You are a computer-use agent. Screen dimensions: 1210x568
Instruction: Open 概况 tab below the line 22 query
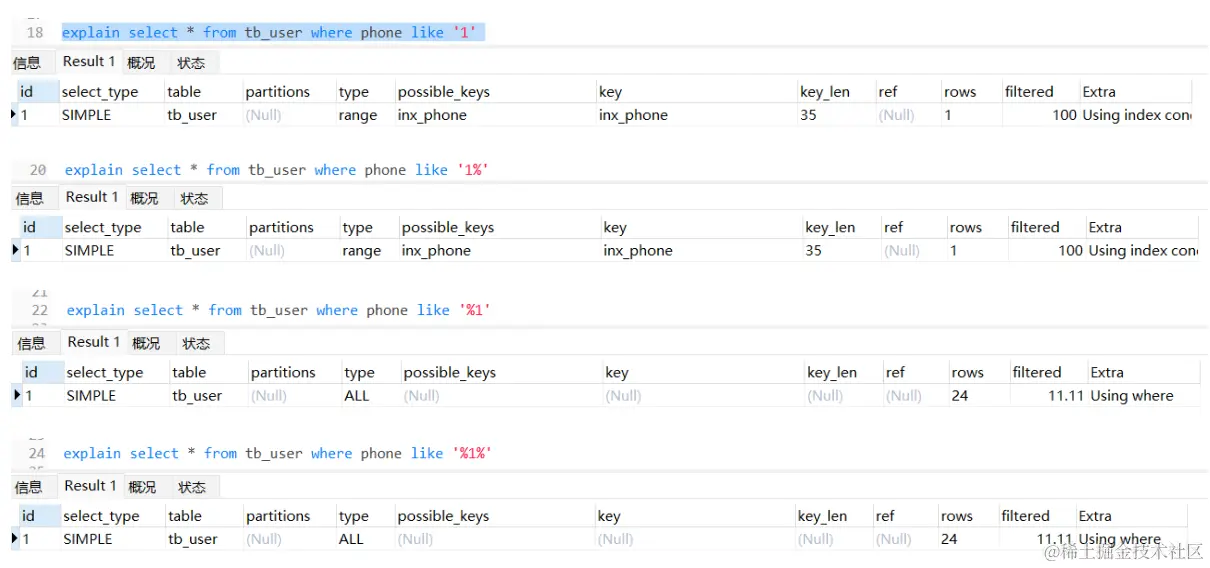point(146,343)
